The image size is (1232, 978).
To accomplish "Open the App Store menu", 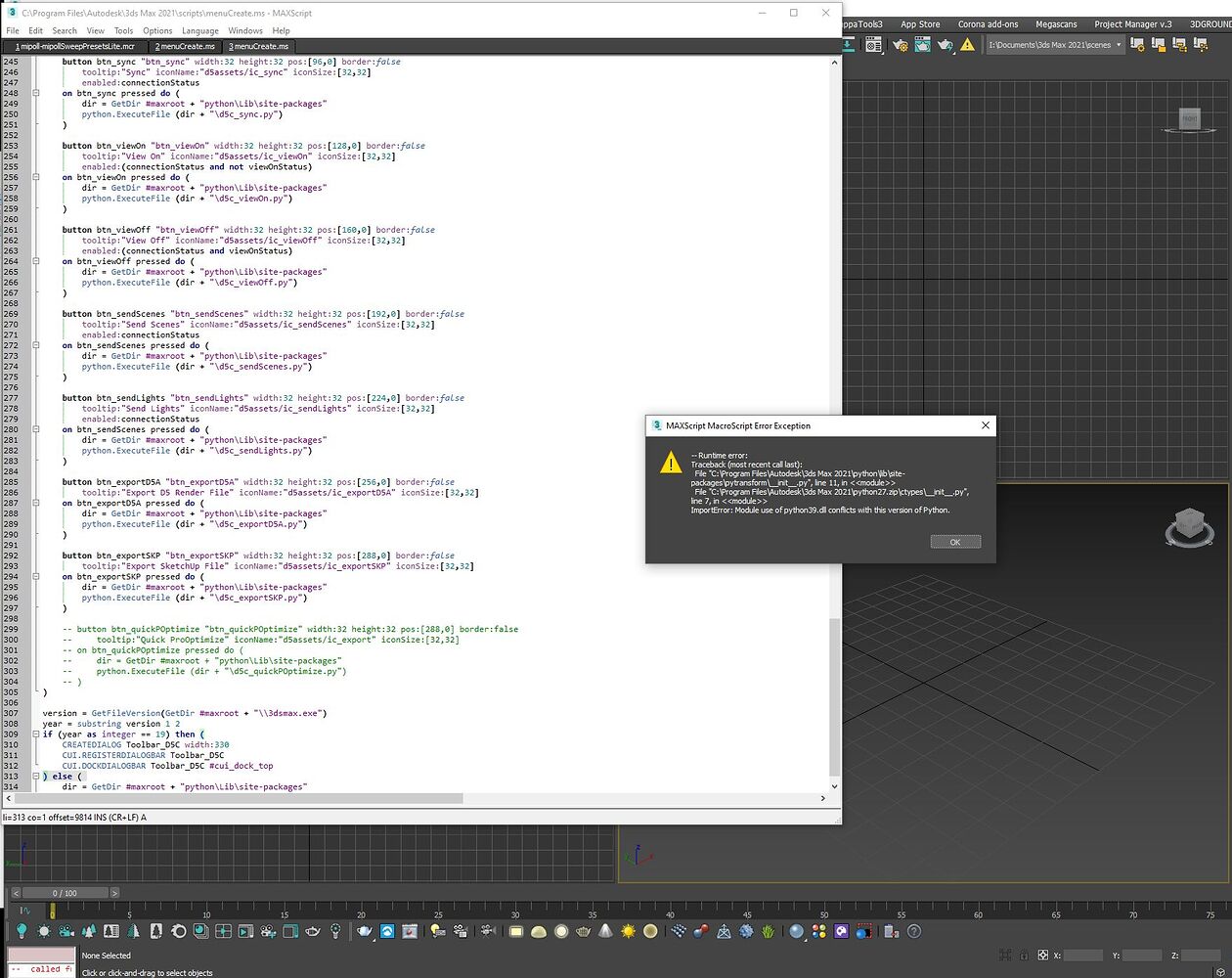I will [x=920, y=23].
